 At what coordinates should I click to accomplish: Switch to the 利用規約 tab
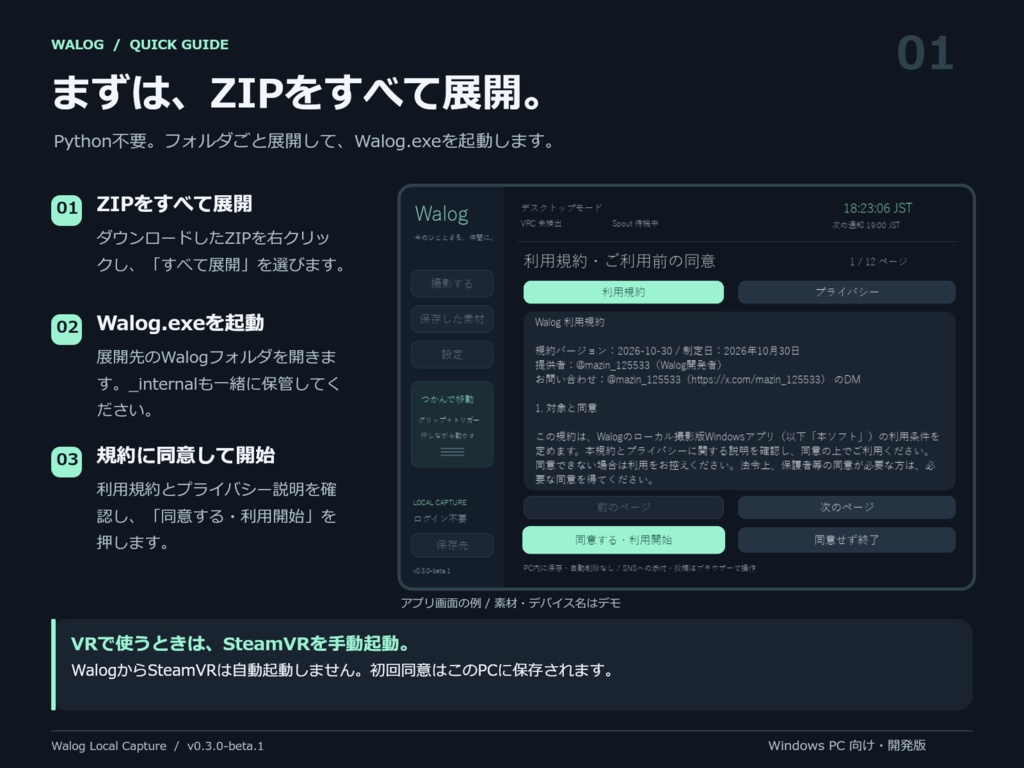624,292
